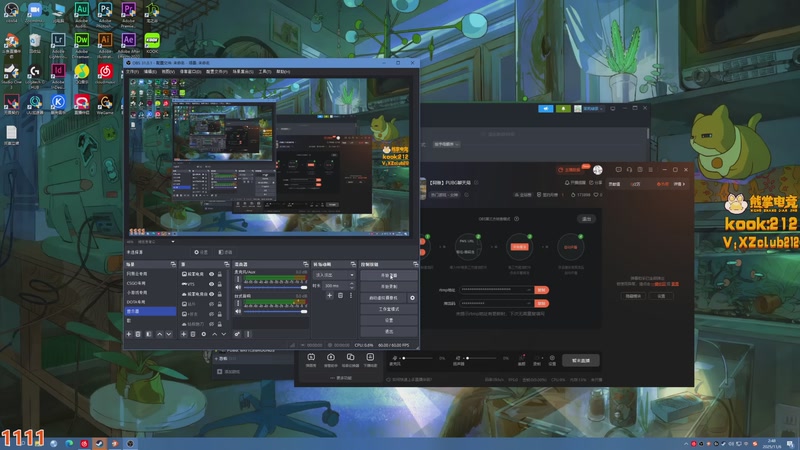Click headset support icon in streaming app header
Viewport: 800px width, 450px height.
[x=629, y=169]
